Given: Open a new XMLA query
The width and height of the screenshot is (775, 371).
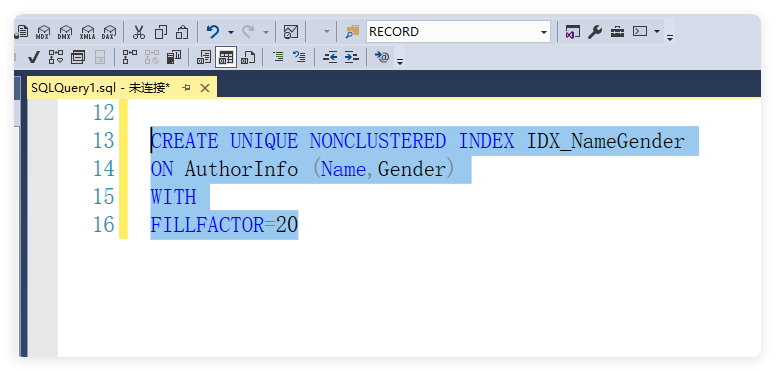Looking at the screenshot, I should [x=87, y=32].
